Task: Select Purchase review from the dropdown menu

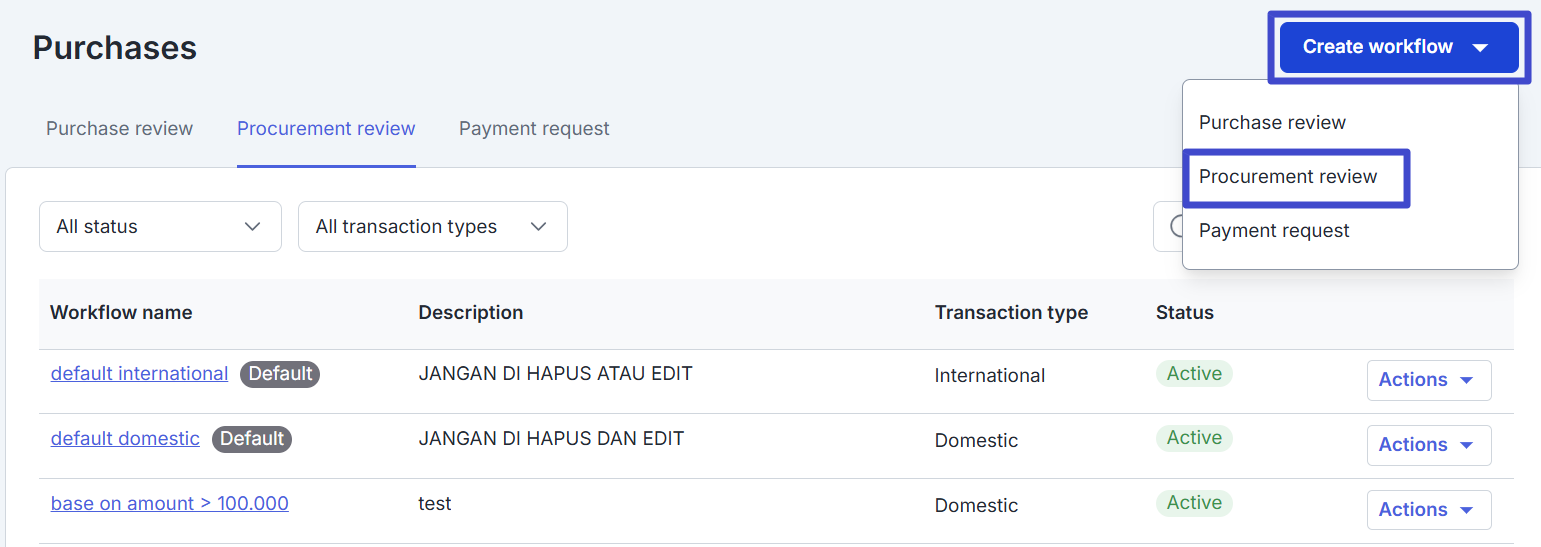Action: coord(1272,123)
